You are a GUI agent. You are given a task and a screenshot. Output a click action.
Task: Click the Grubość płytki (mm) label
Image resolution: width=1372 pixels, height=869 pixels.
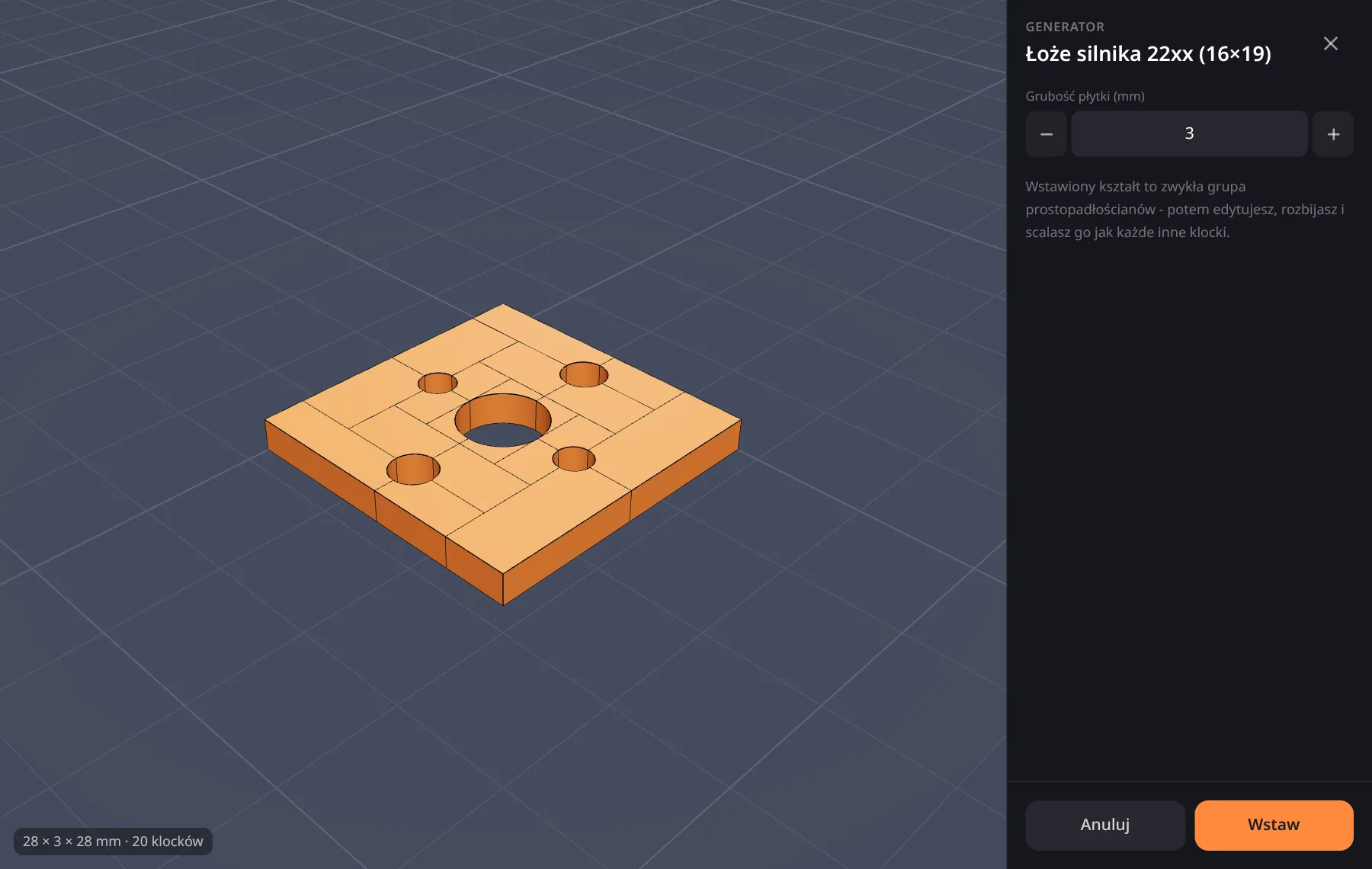(1085, 96)
